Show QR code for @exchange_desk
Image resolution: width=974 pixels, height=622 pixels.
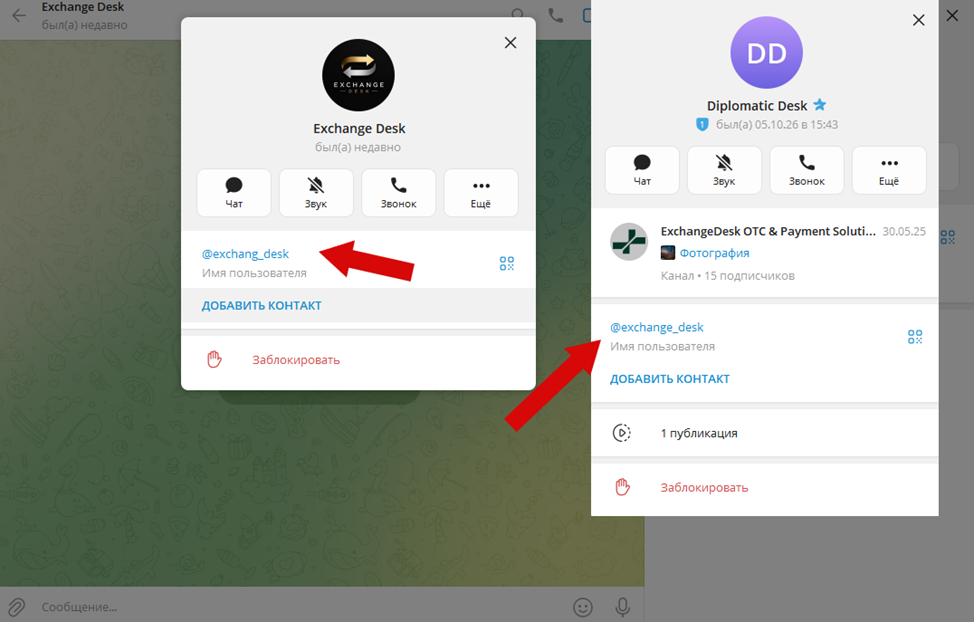coord(915,337)
